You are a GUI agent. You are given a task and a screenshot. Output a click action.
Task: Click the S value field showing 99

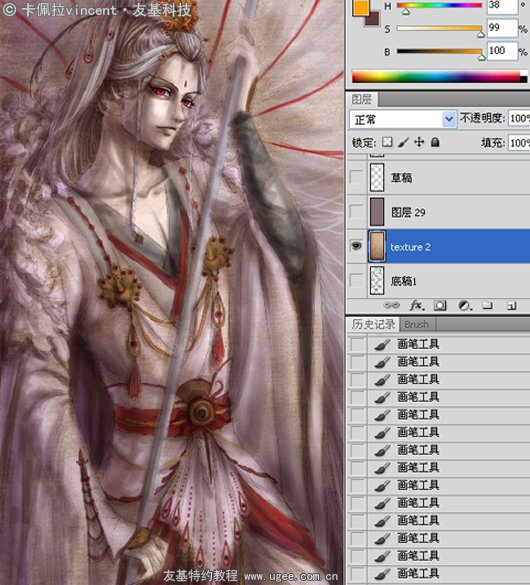pos(502,28)
